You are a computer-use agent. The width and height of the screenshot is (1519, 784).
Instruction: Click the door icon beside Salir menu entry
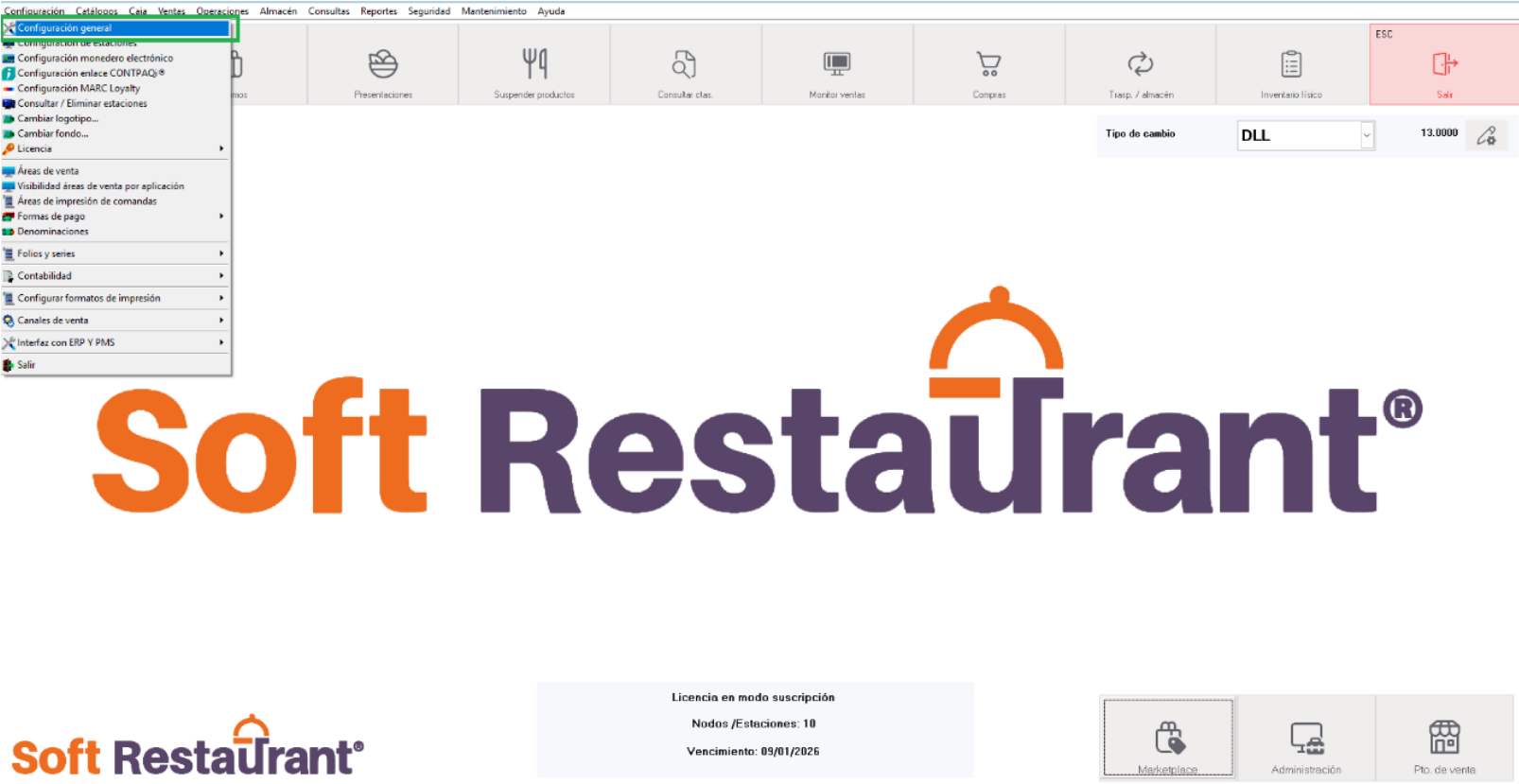pyautogui.click(x=9, y=365)
